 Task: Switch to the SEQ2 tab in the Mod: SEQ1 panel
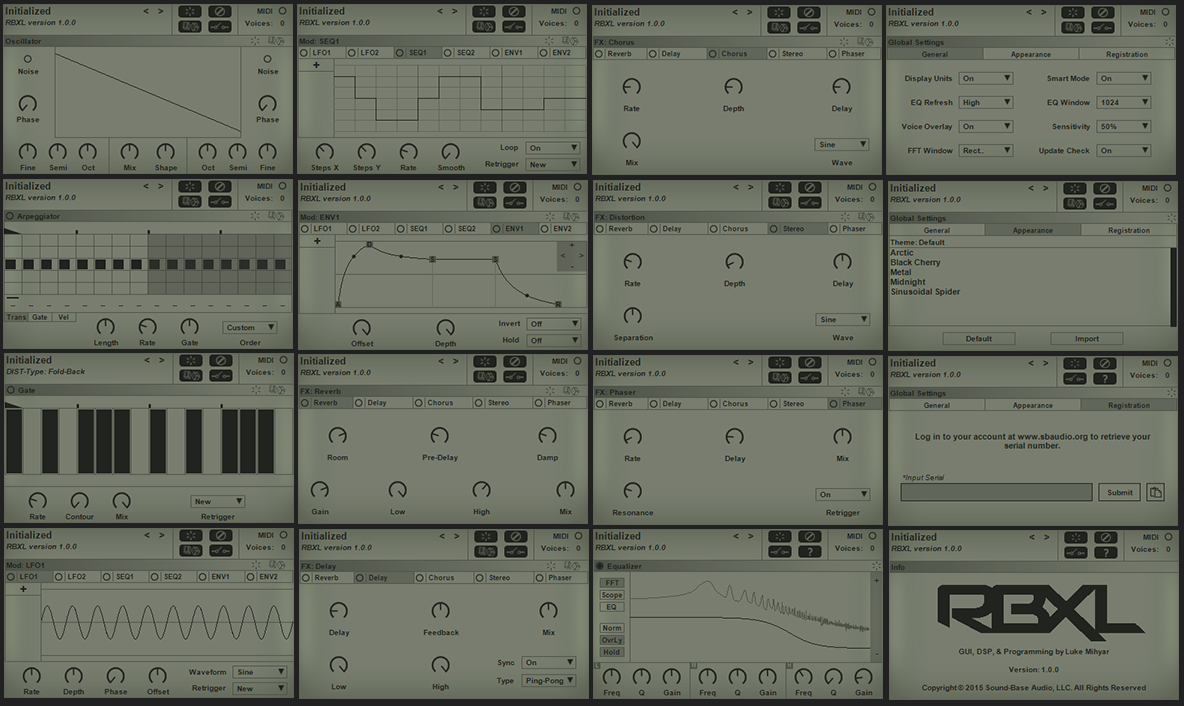(x=466, y=53)
